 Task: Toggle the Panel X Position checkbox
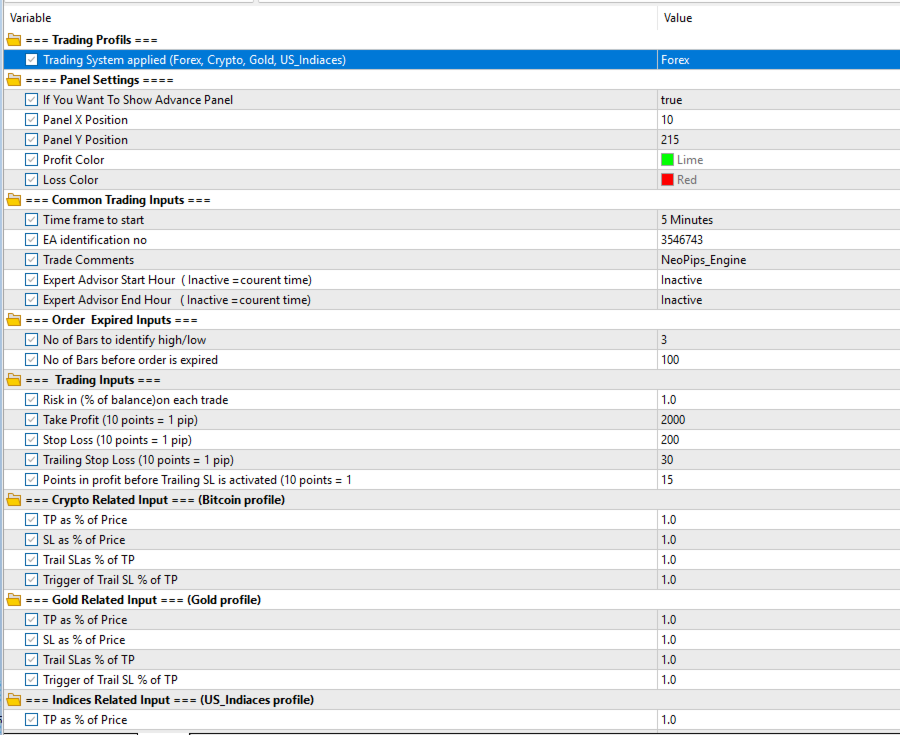tap(32, 120)
